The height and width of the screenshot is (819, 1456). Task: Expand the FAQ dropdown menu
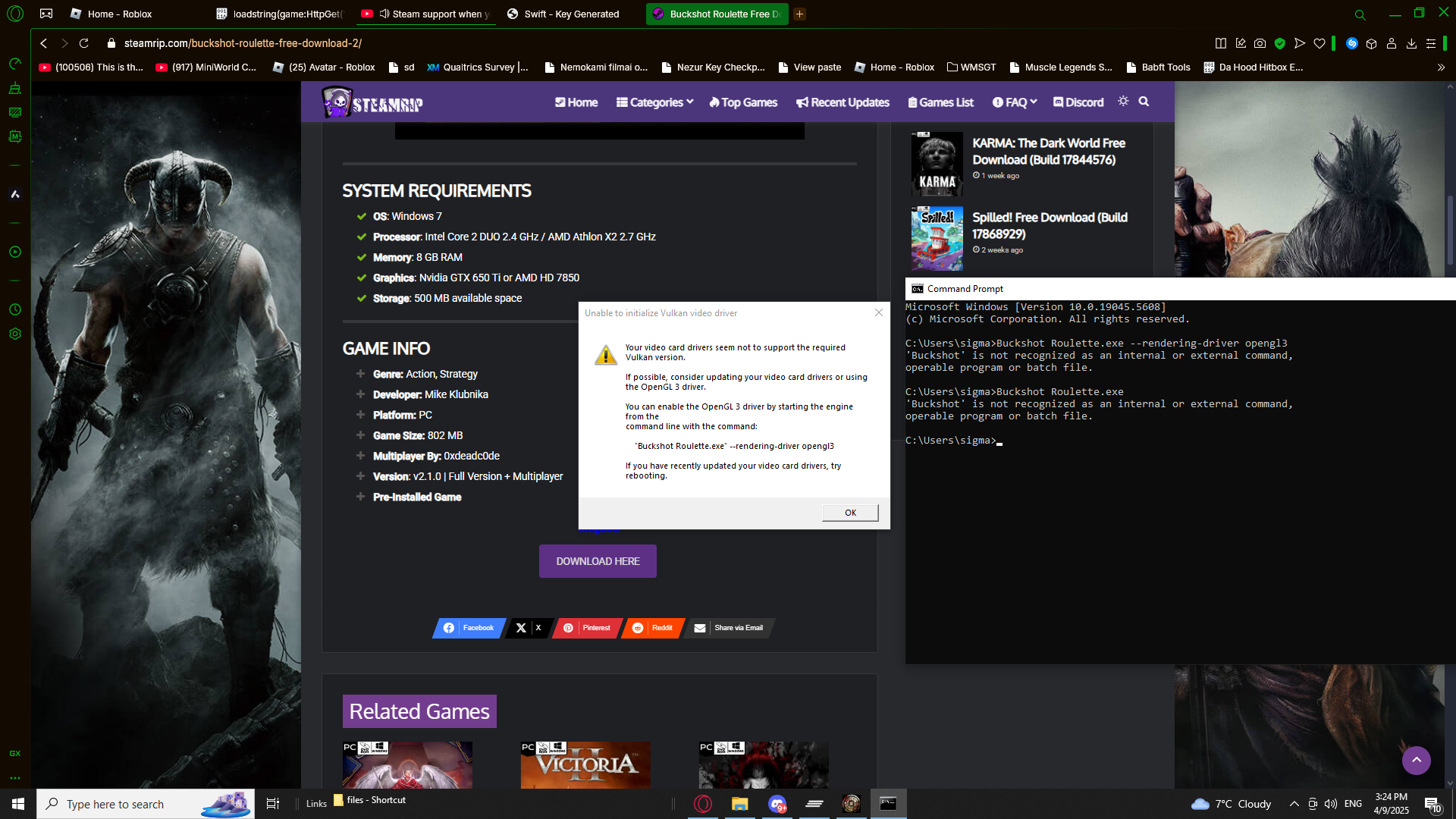pos(1015,102)
